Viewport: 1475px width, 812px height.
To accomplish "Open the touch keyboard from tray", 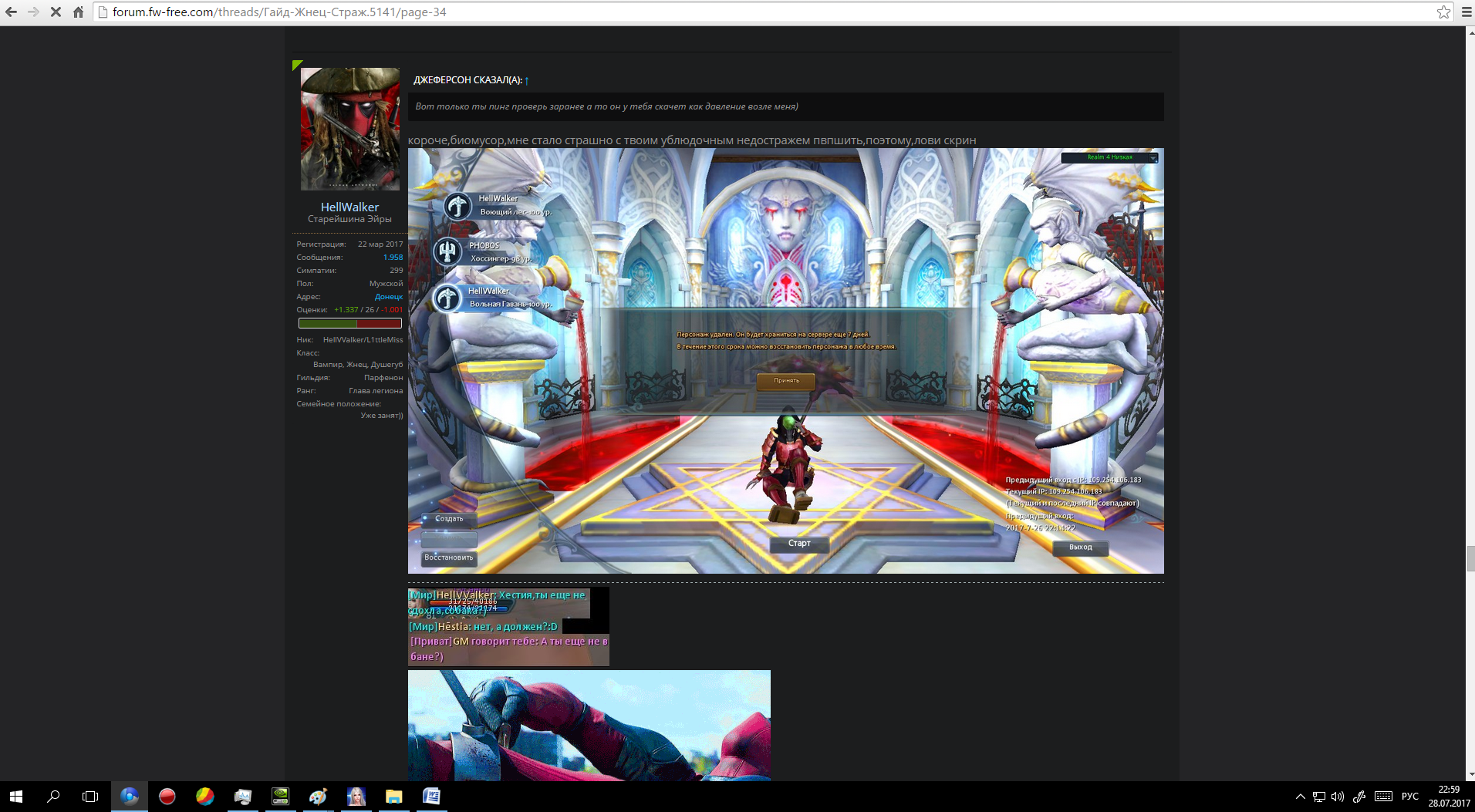I will 1383,797.
